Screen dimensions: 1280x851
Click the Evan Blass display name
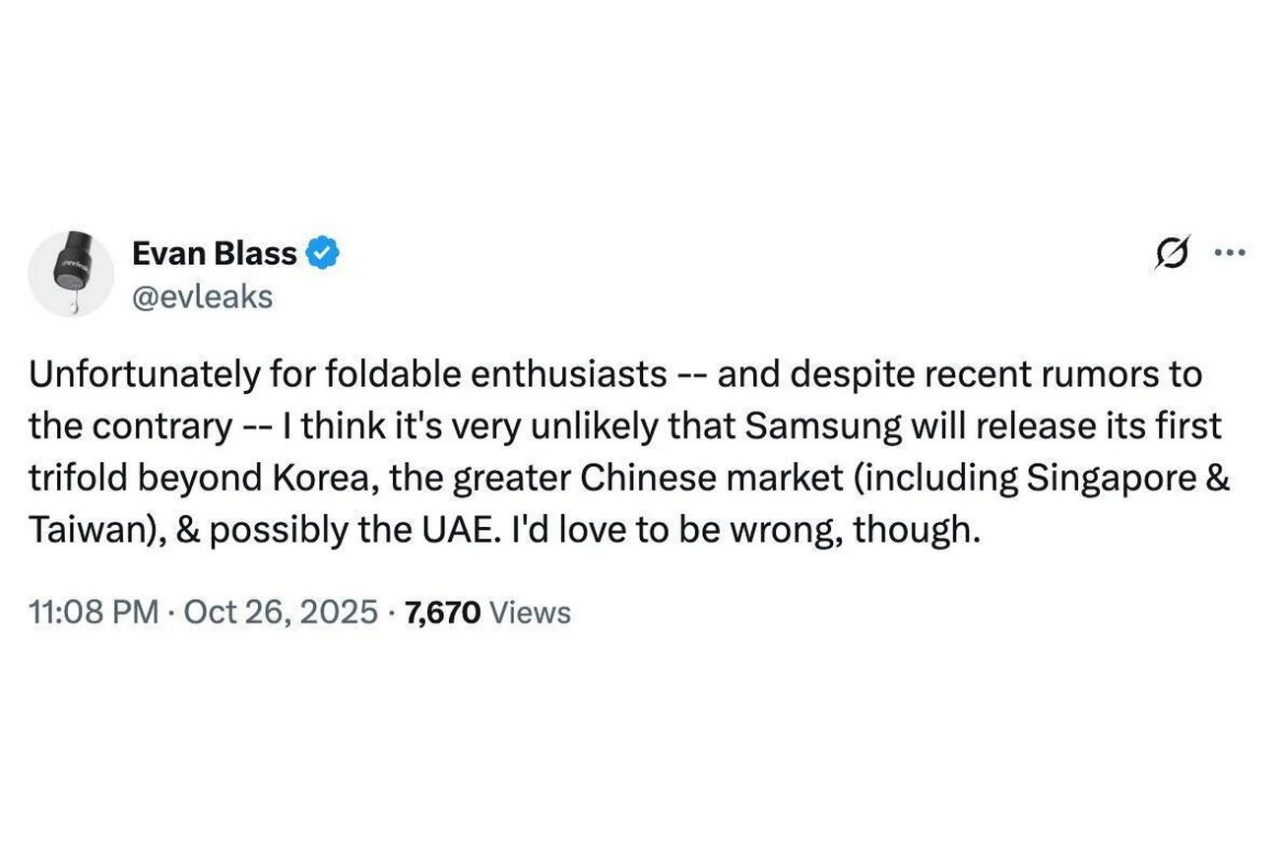214,254
